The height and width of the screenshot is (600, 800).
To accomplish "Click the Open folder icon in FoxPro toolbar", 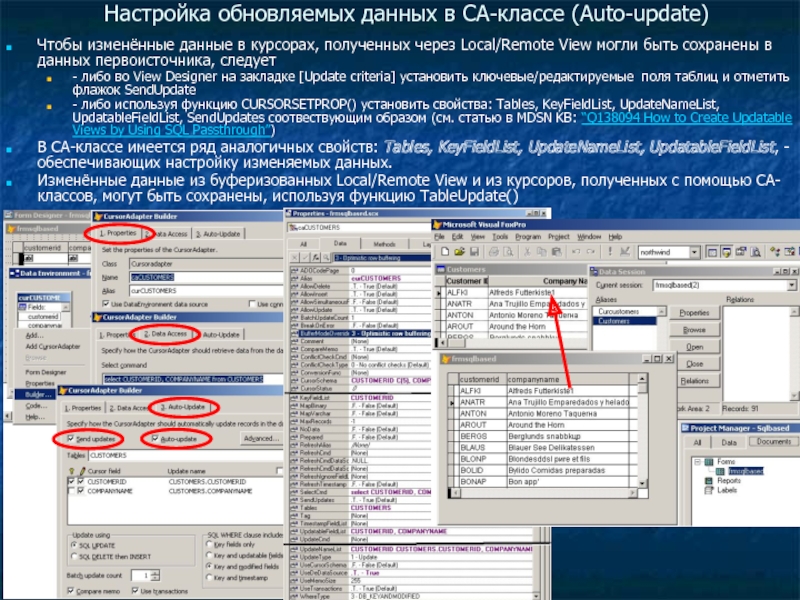I will (459, 252).
